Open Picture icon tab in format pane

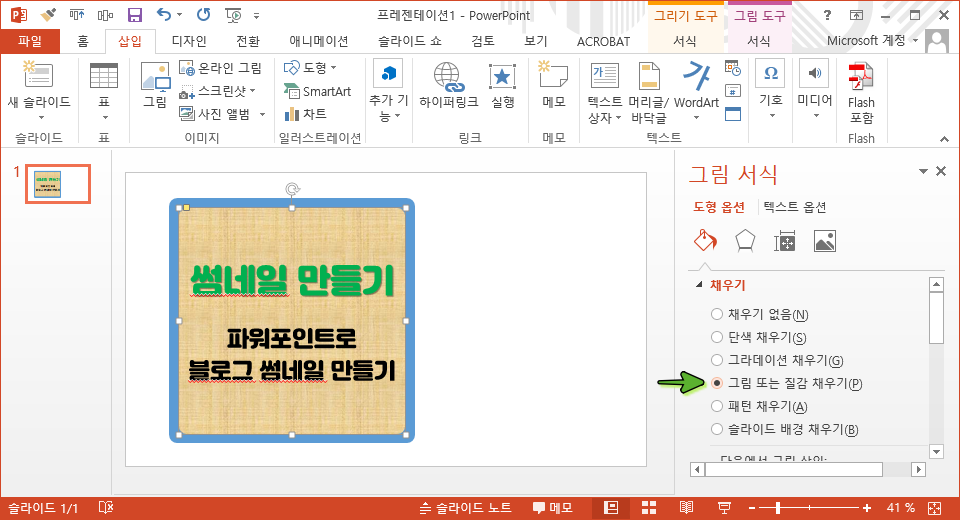tap(825, 241)
